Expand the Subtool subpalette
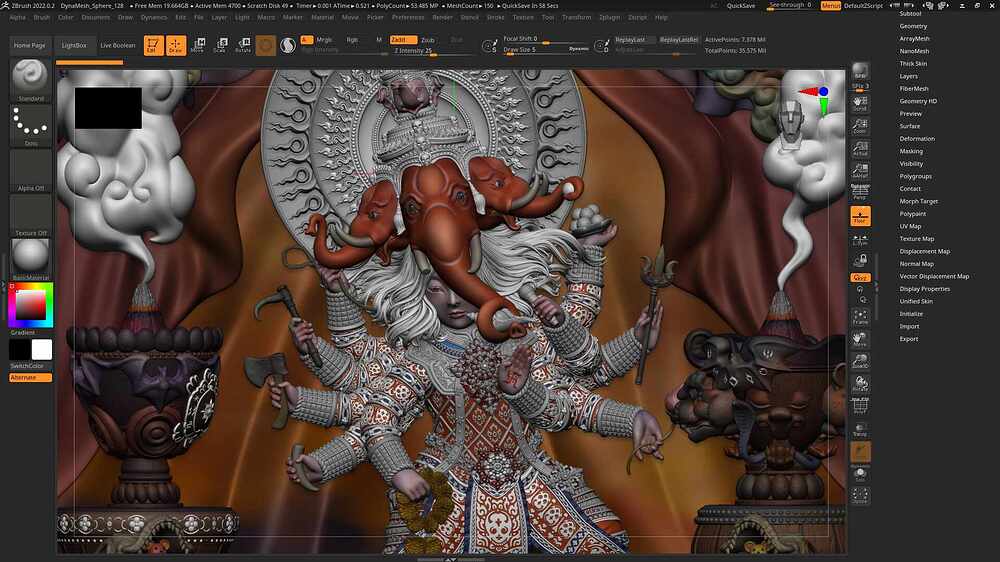 (910, 13)
